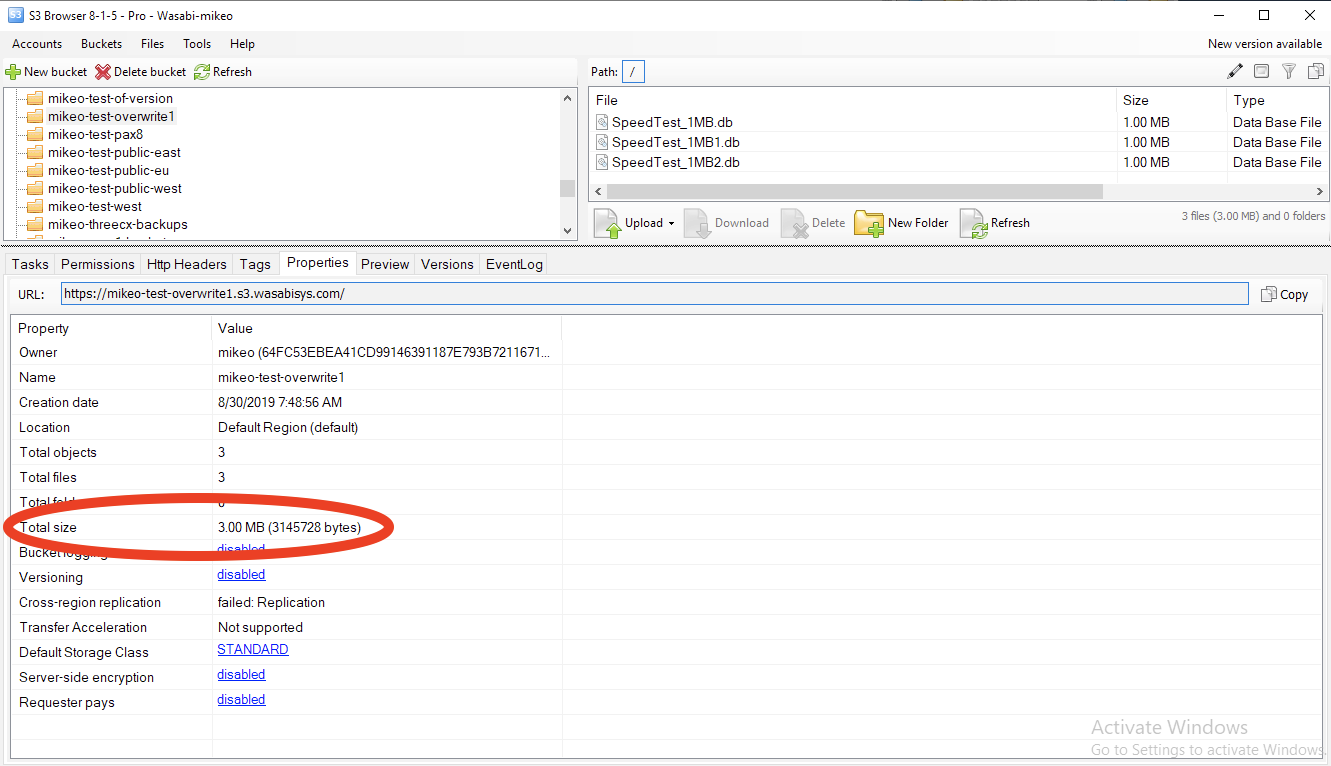Switch to the Http Headers tab
This screenshot has width=1331, height=766.
[187, 264]
